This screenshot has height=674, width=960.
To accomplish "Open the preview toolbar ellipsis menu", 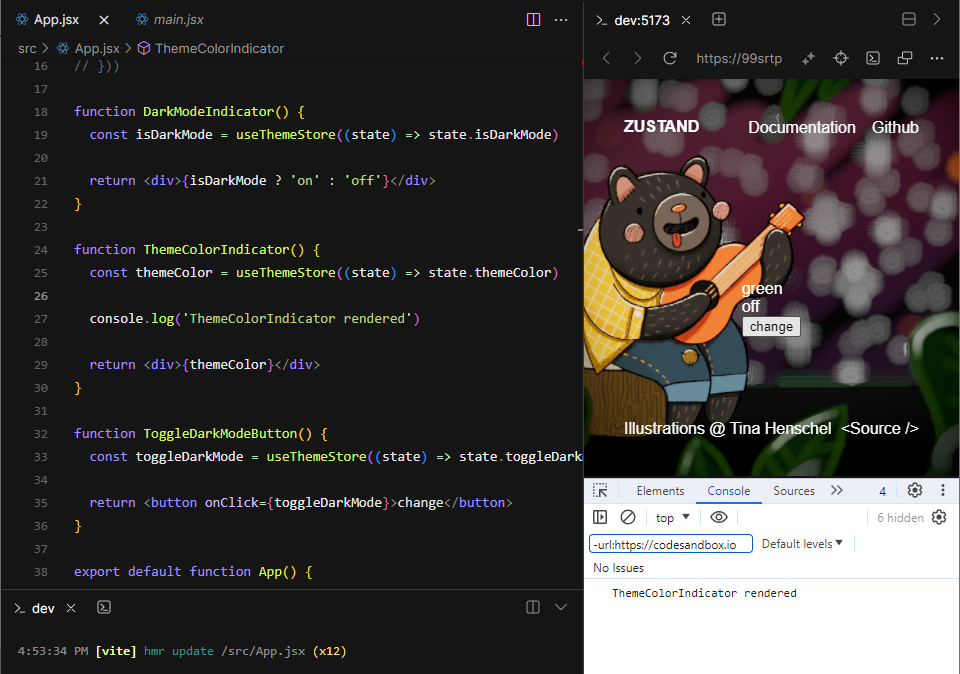I will pyautogui.click(x=937, y=58).
